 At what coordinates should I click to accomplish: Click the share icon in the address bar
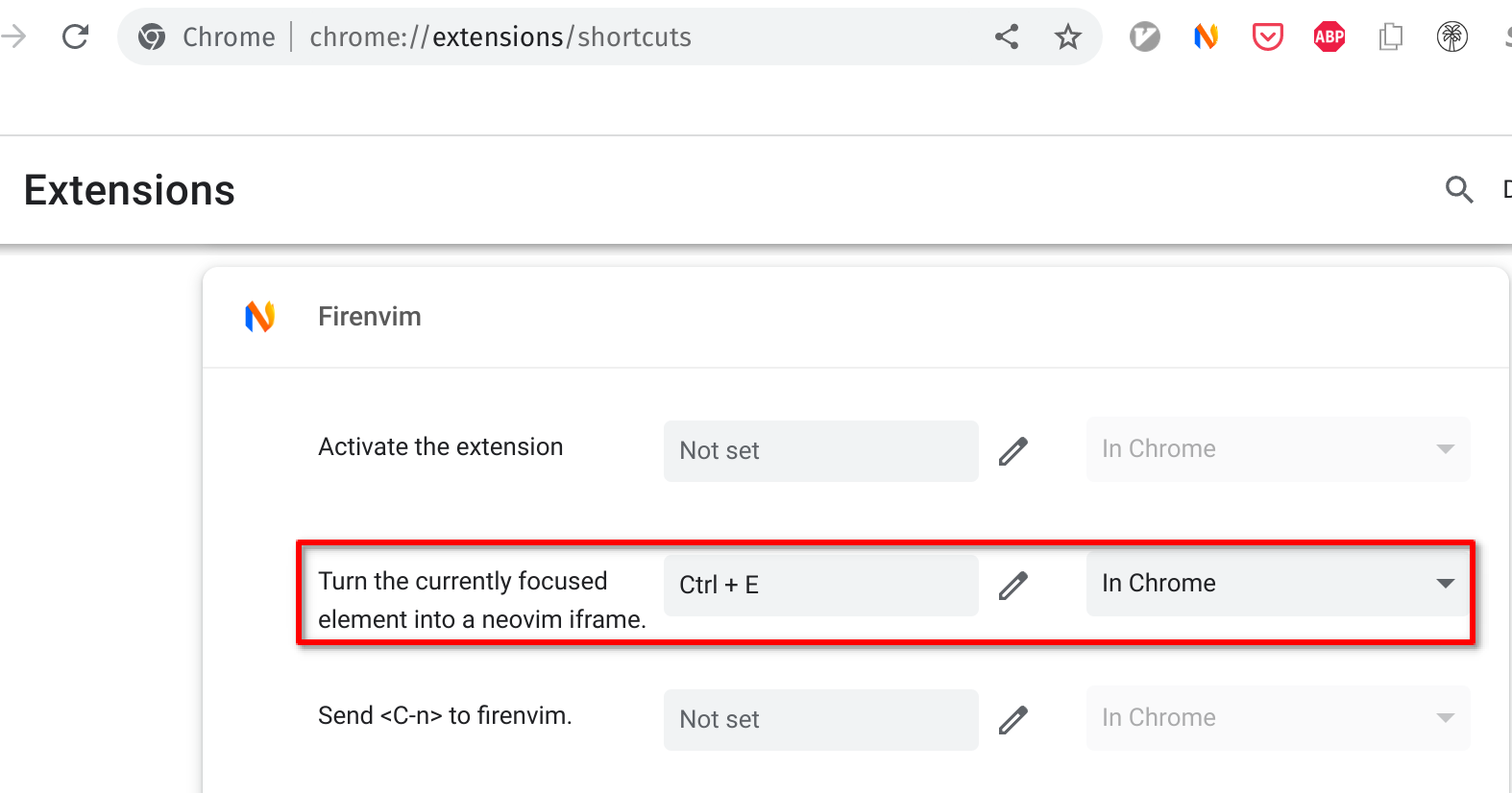pyautogui.click(x=1007, y=36)
